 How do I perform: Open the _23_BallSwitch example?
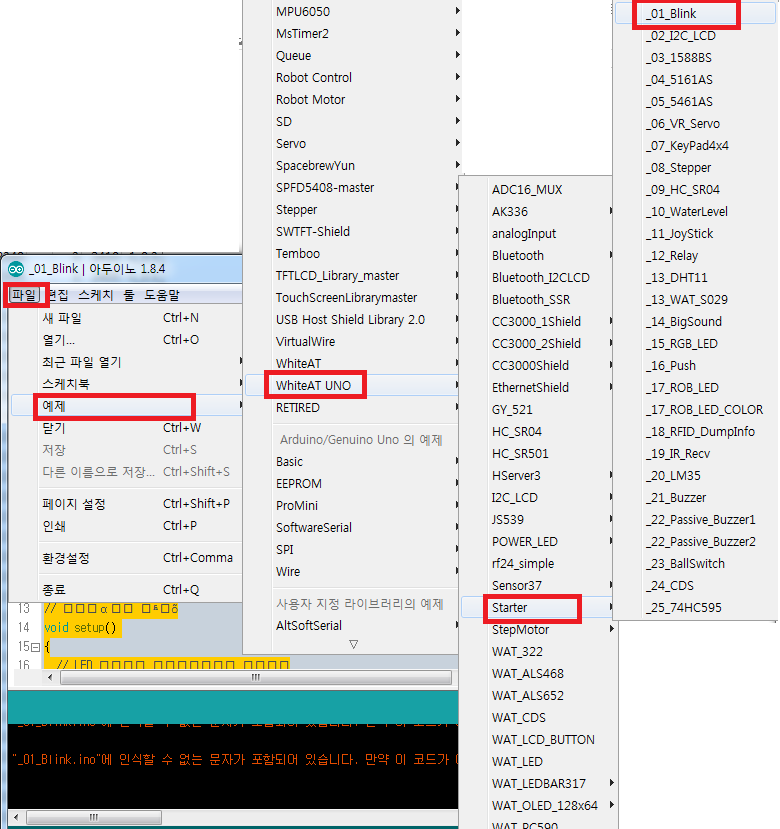click(x=695, y=564)
